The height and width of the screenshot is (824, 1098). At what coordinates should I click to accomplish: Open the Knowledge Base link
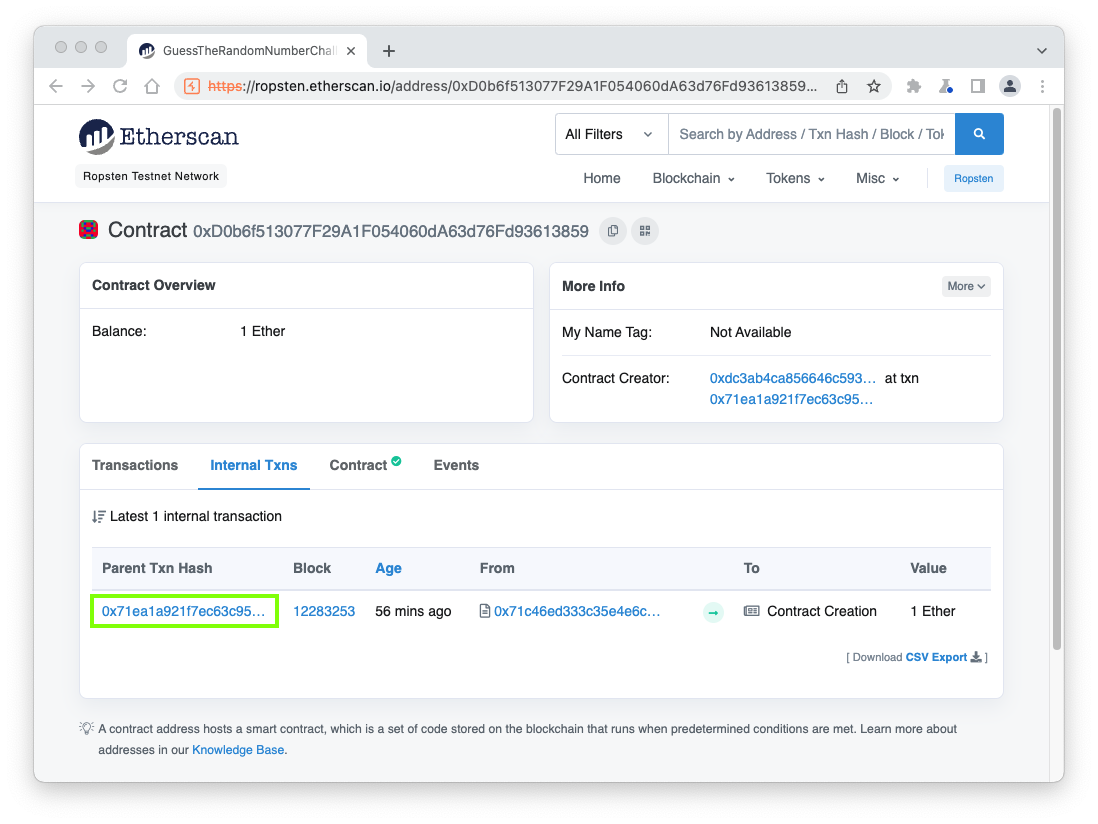tap(238, 750)
